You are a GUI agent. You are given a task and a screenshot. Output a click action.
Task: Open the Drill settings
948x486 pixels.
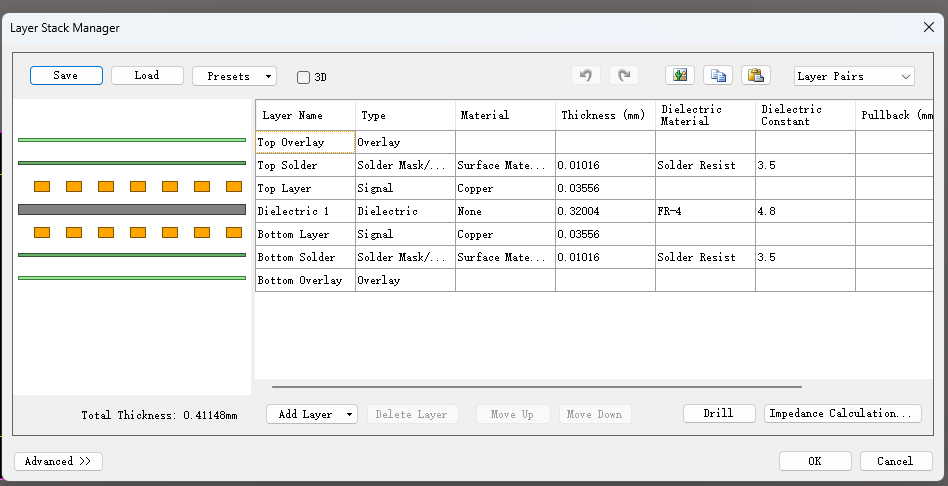(x=719, y=413)
